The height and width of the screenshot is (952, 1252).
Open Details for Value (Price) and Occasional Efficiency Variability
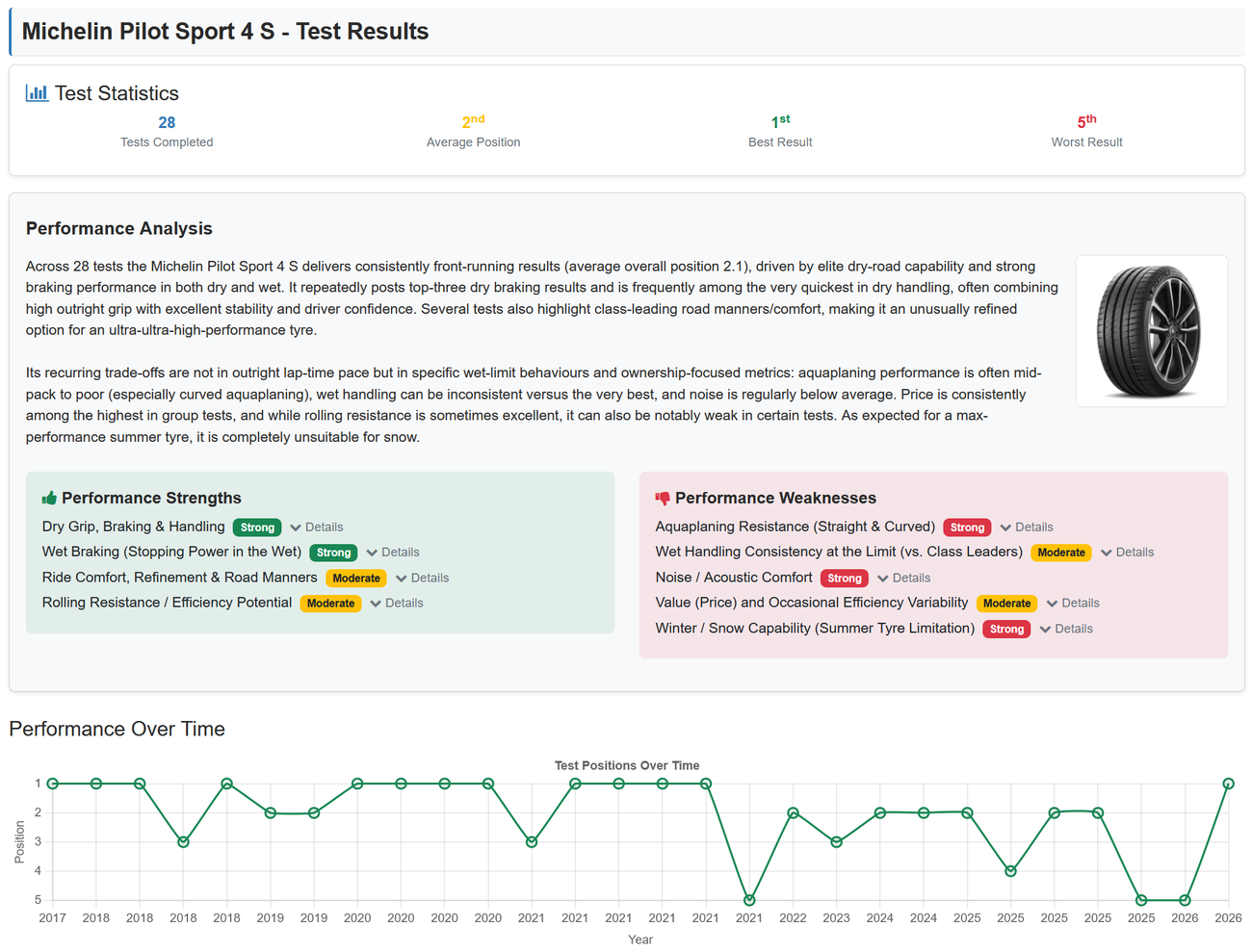coord(1073,604)
